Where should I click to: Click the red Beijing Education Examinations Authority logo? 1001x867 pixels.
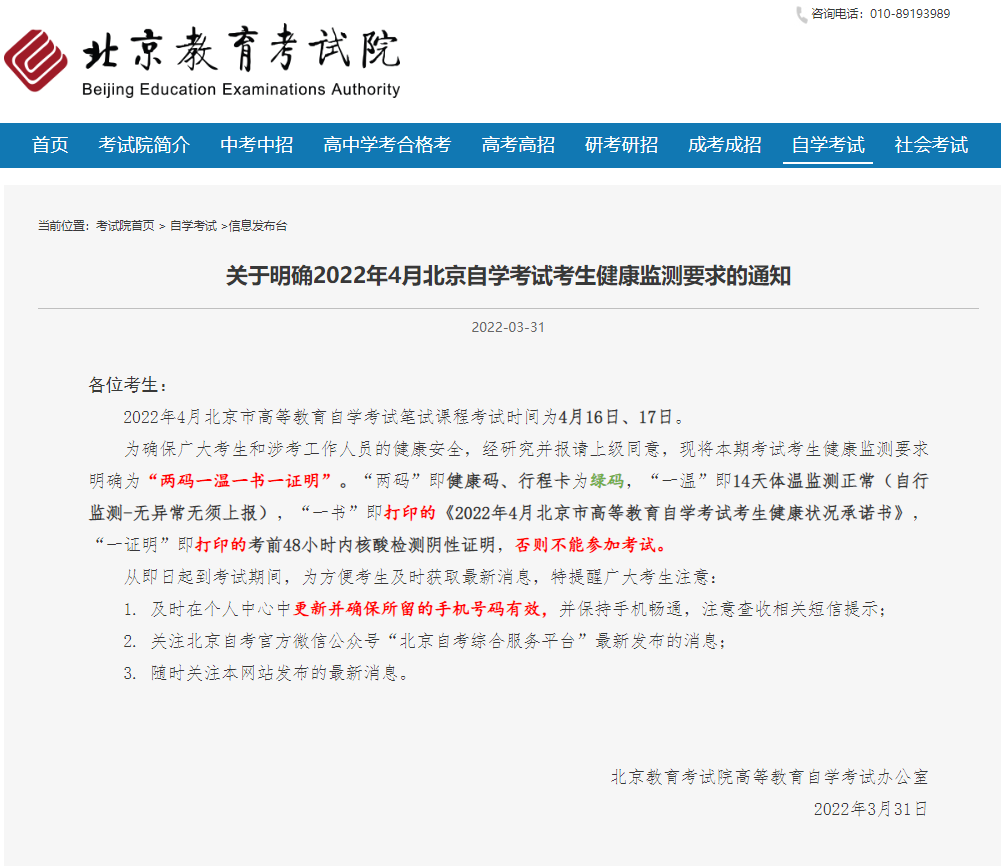(36, 60)
